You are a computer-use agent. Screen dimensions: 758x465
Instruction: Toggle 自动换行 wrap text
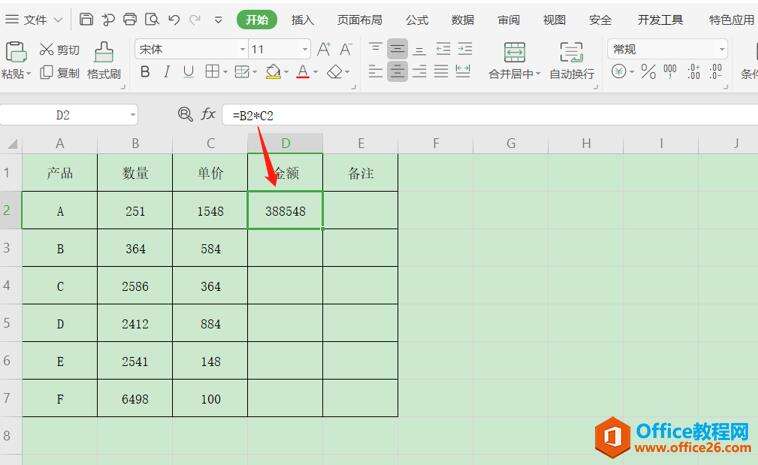point(571,60)
